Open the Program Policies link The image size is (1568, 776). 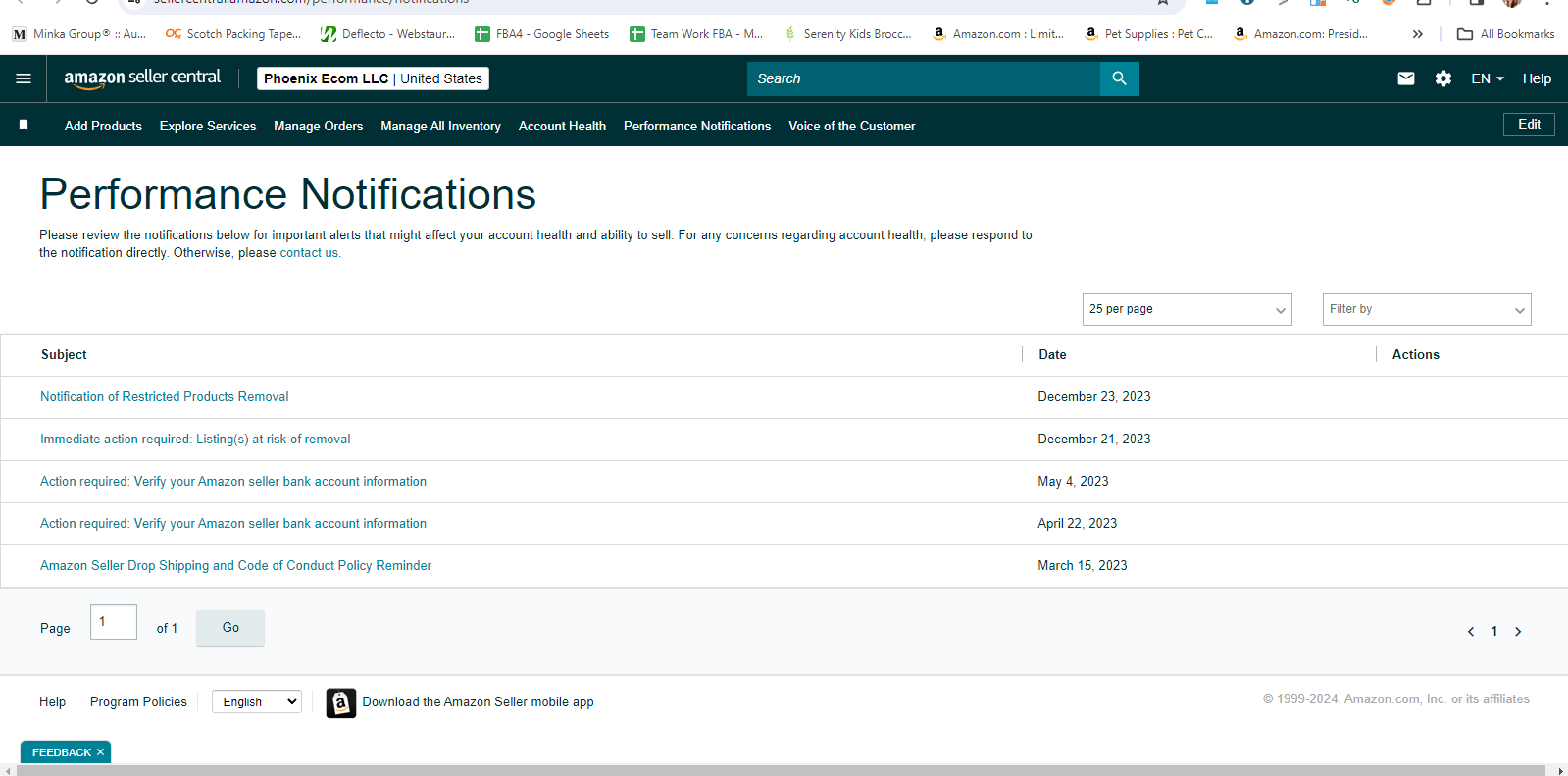(138, 702)
